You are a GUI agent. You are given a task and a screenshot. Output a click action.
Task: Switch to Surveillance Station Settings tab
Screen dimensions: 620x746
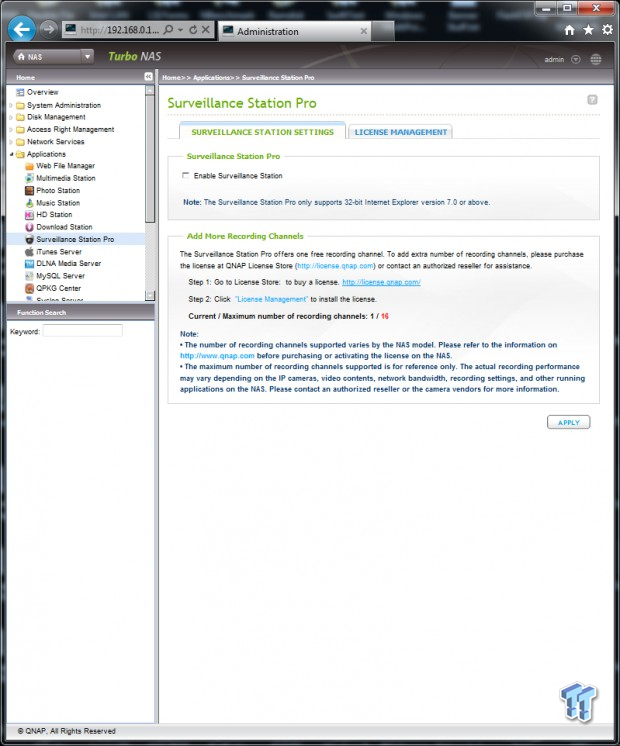tap(262, 132)
